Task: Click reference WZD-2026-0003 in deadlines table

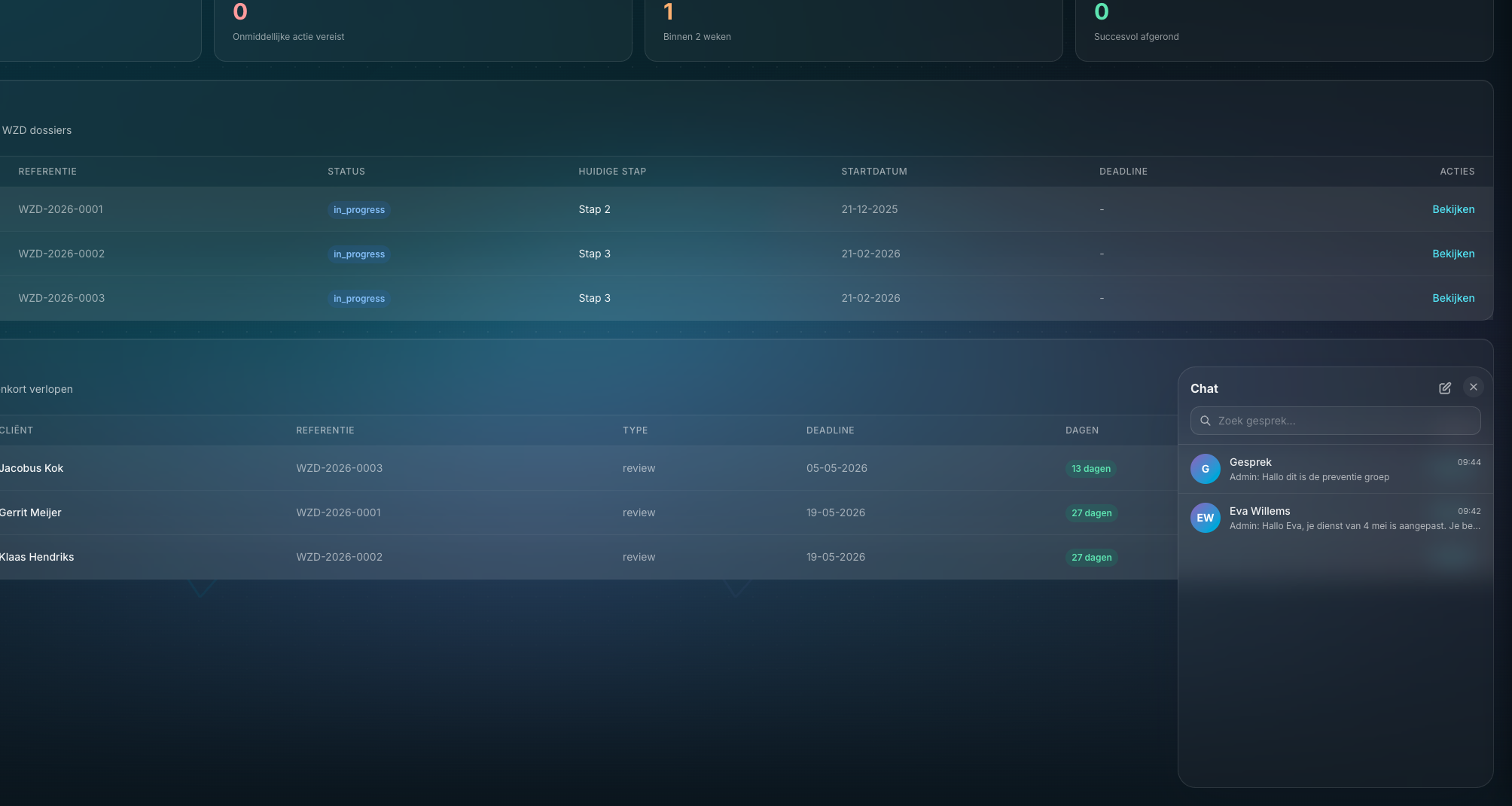Action: pos(340,468)
